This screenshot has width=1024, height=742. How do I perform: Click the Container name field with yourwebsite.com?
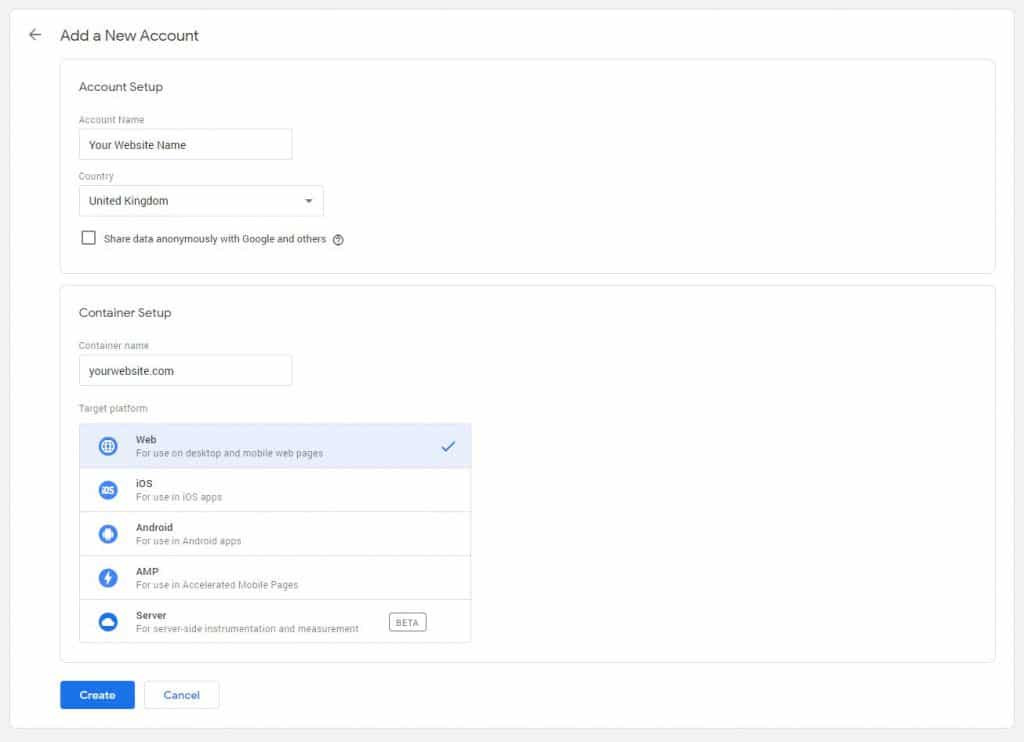click(185, 370)
